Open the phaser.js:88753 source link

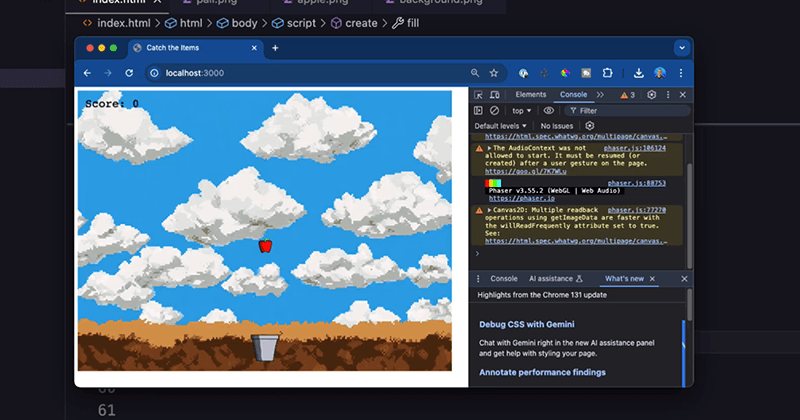(x=636, y=183)
